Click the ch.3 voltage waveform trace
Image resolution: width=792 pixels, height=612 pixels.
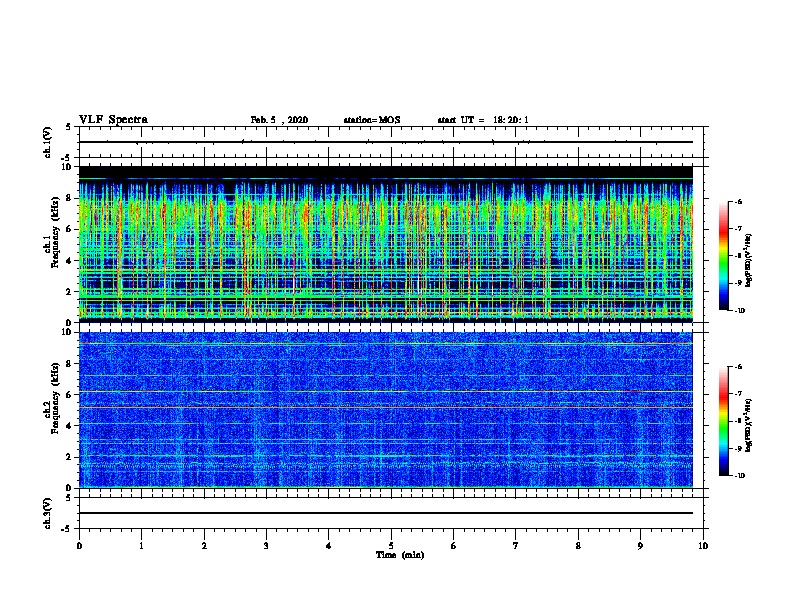[x=386, y=513]
